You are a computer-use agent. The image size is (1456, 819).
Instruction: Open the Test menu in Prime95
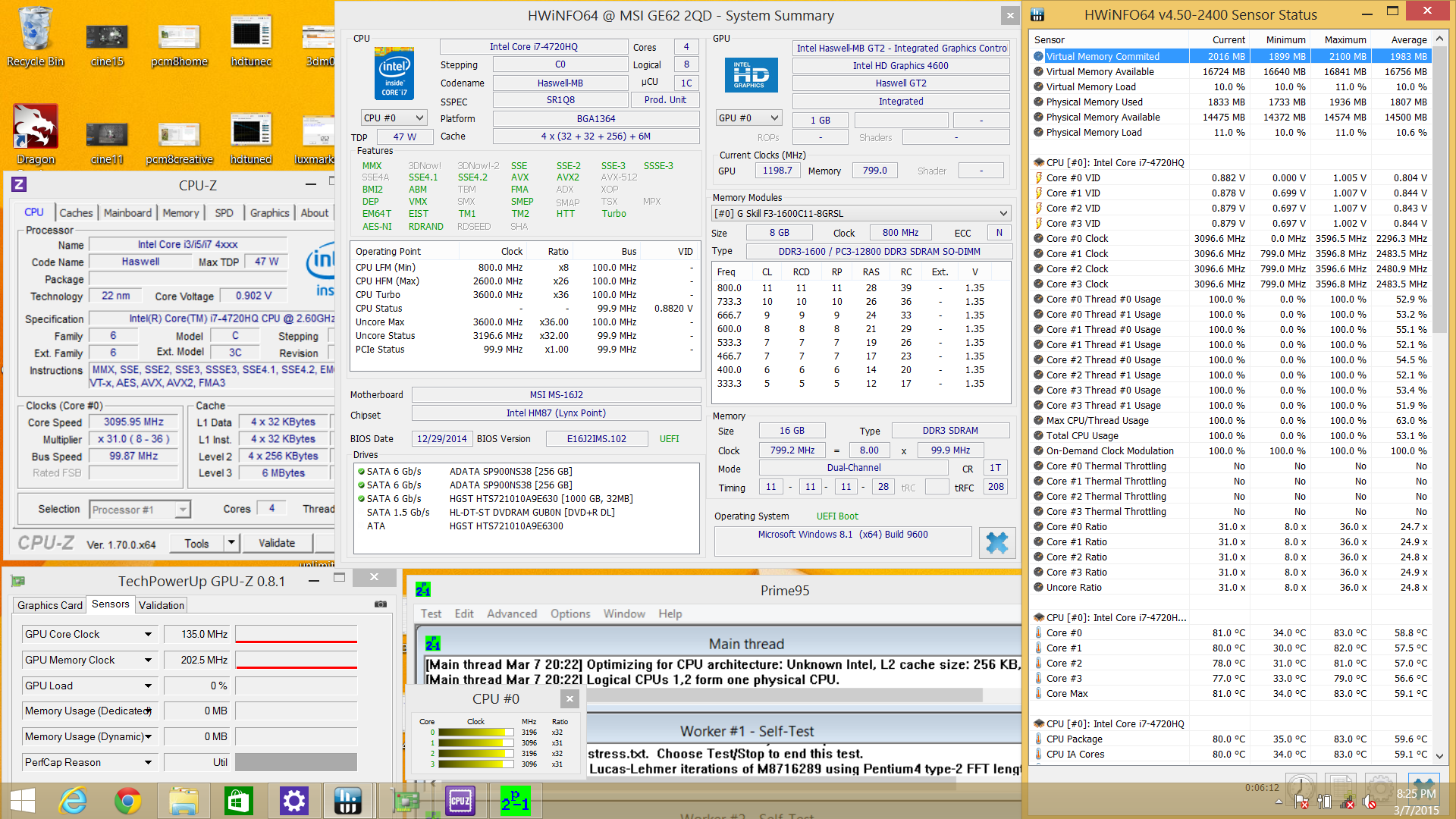coord(431,613)
